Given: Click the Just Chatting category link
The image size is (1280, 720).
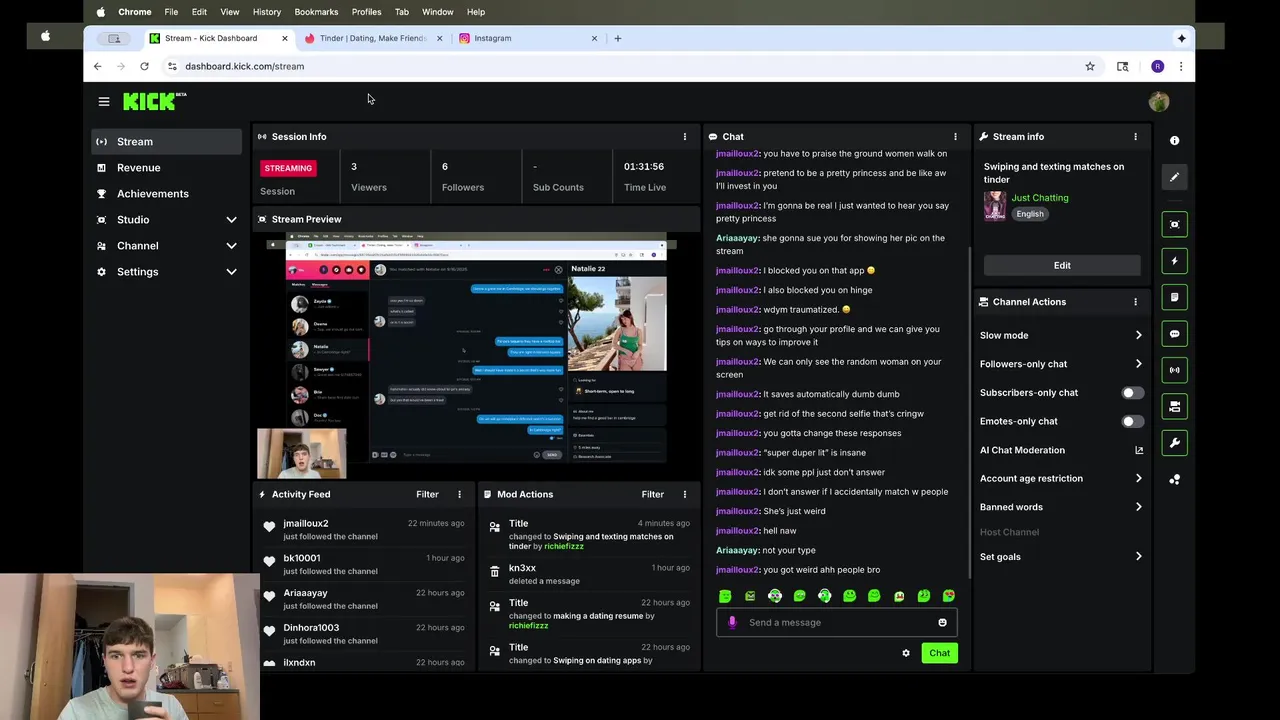Looking at the screenshot, I should click(1040, 198).
